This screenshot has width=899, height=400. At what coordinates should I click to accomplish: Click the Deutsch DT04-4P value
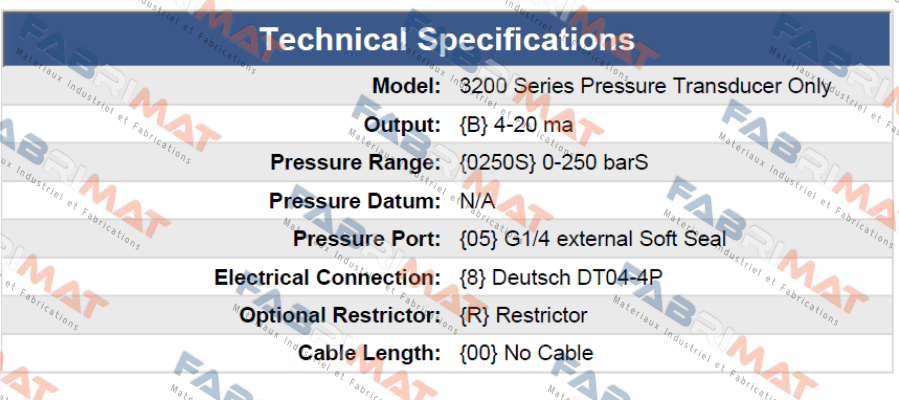point(577,277)
